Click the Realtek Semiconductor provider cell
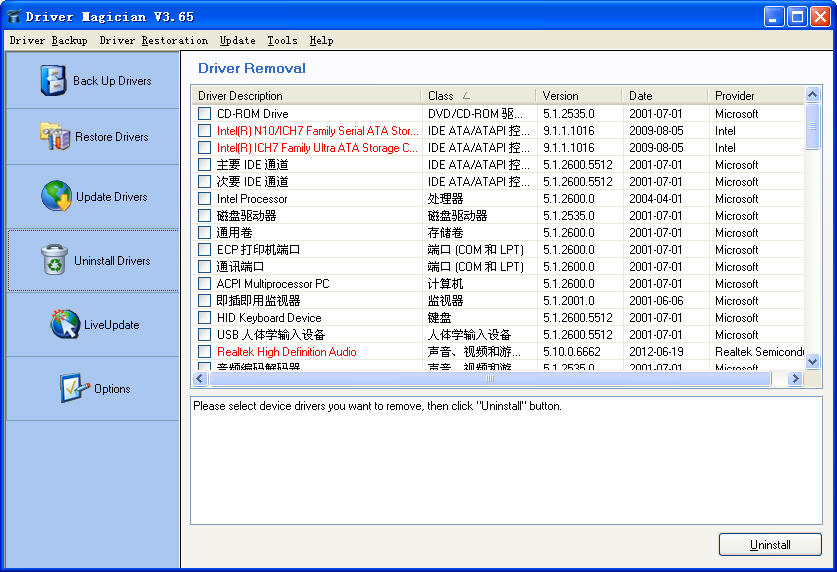This screenshot has height=572, width=837. (759, 352)
